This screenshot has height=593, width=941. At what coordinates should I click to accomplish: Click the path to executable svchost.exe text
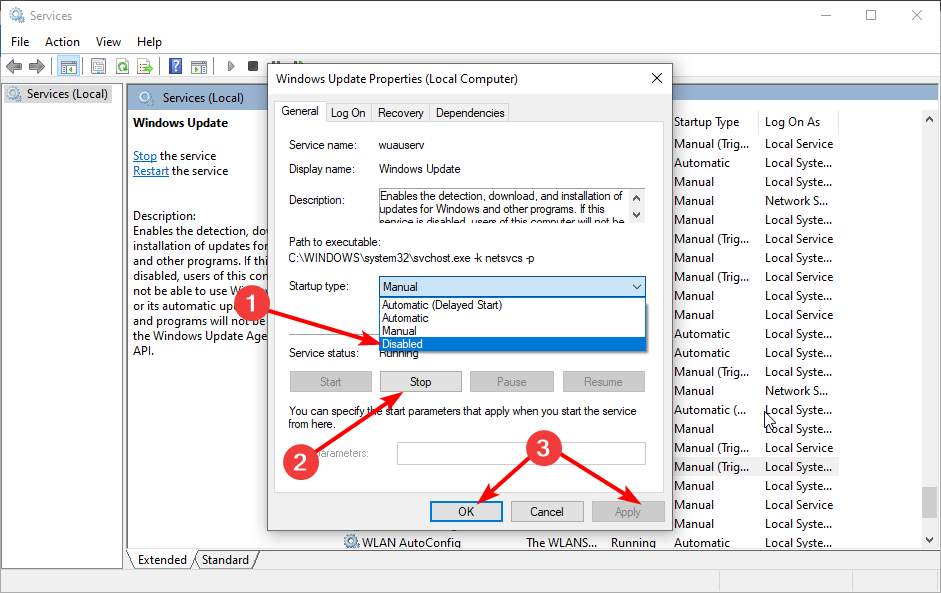click(412, 258)
